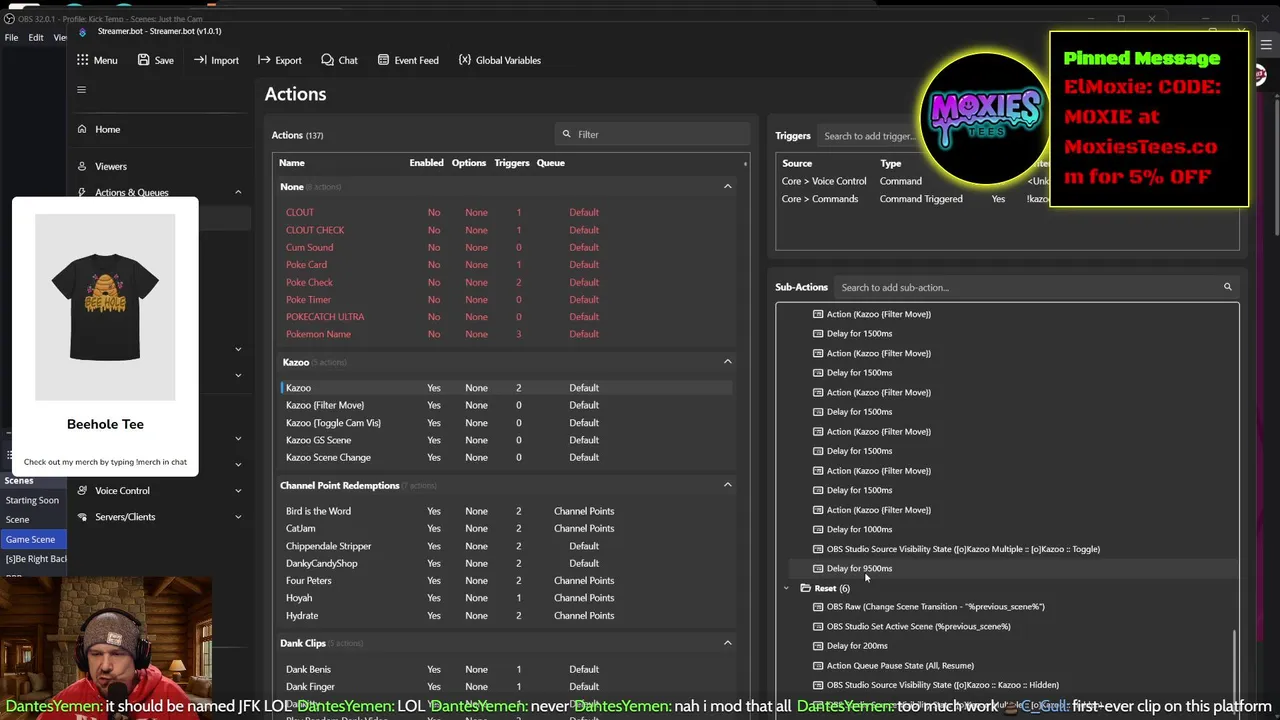
Task: Click the Save toolbar button
Action: point(156,60)
